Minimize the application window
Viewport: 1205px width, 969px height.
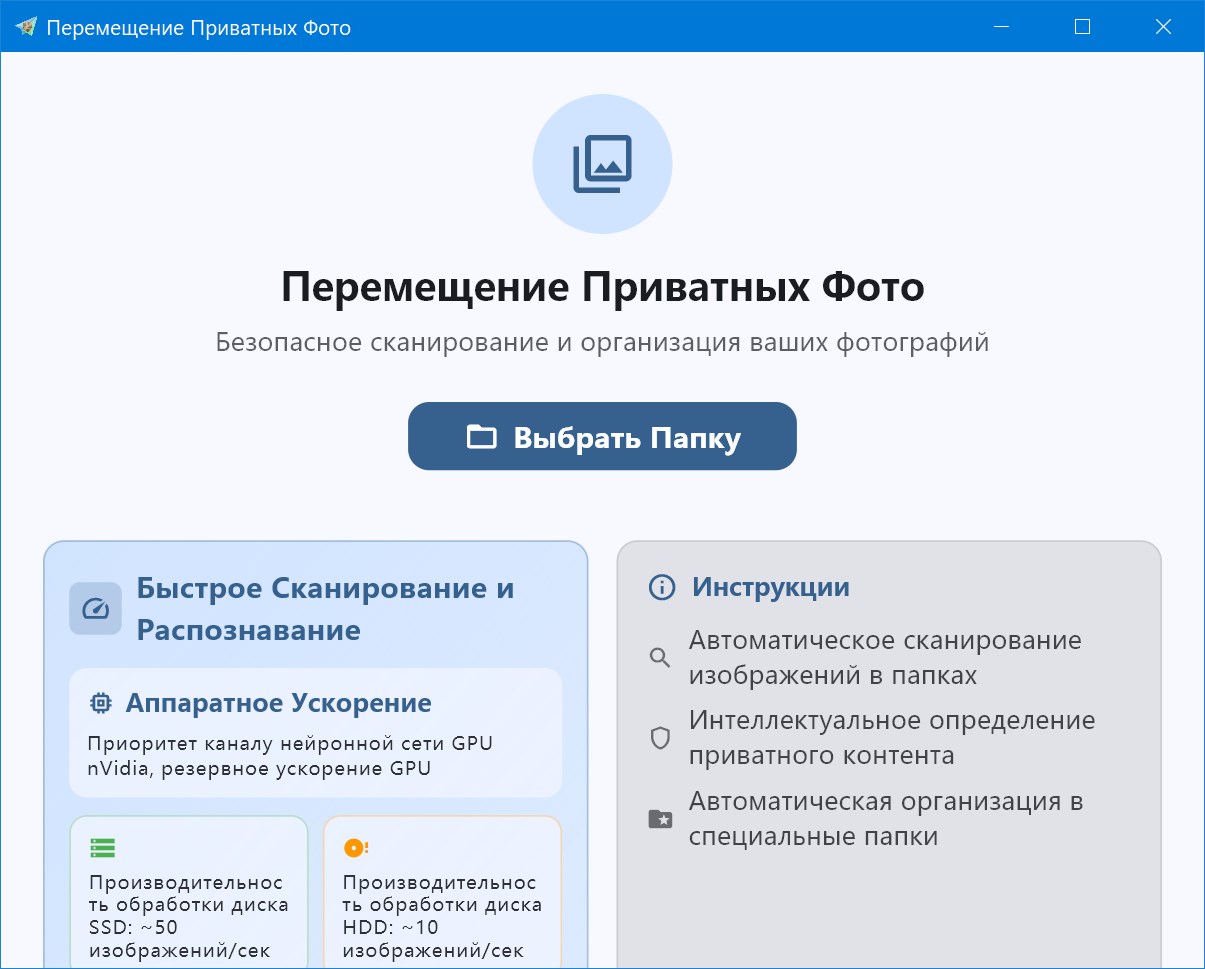[x=1001, y=27]
